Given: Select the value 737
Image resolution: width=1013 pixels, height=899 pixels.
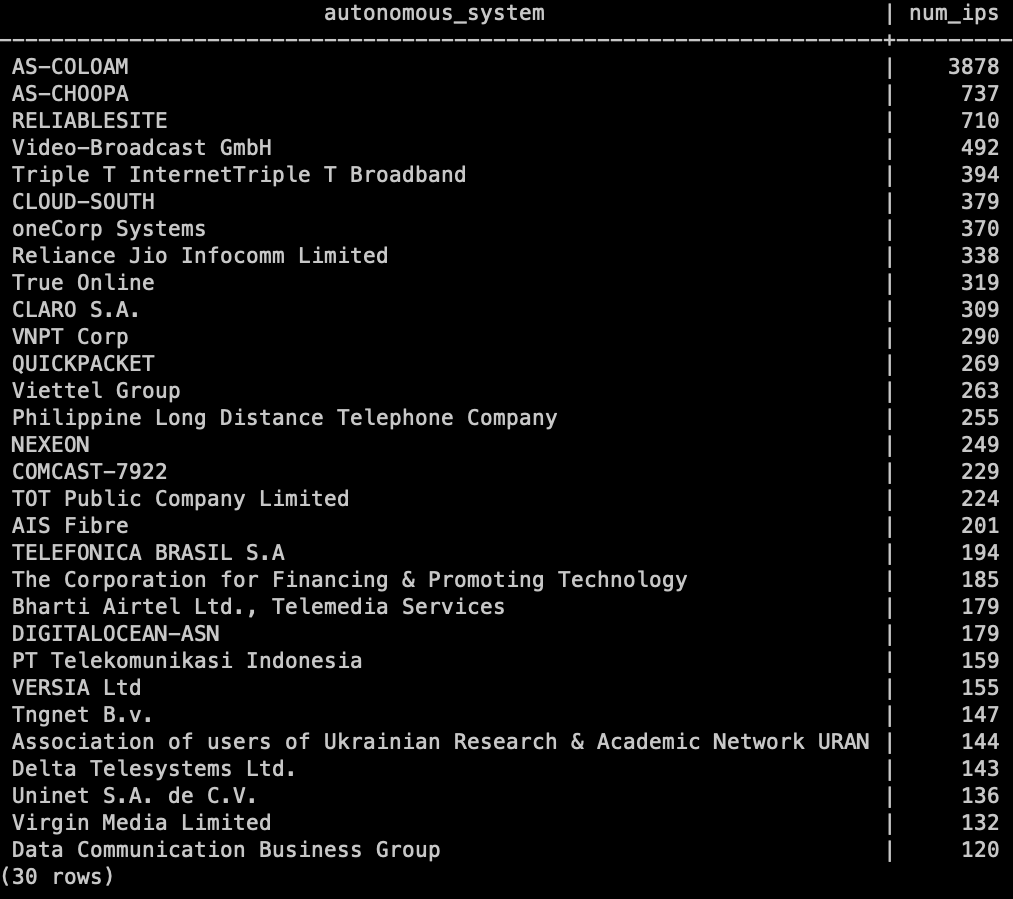Looking at the screenshot, I should pyautogui.click(x=979, y=94).
